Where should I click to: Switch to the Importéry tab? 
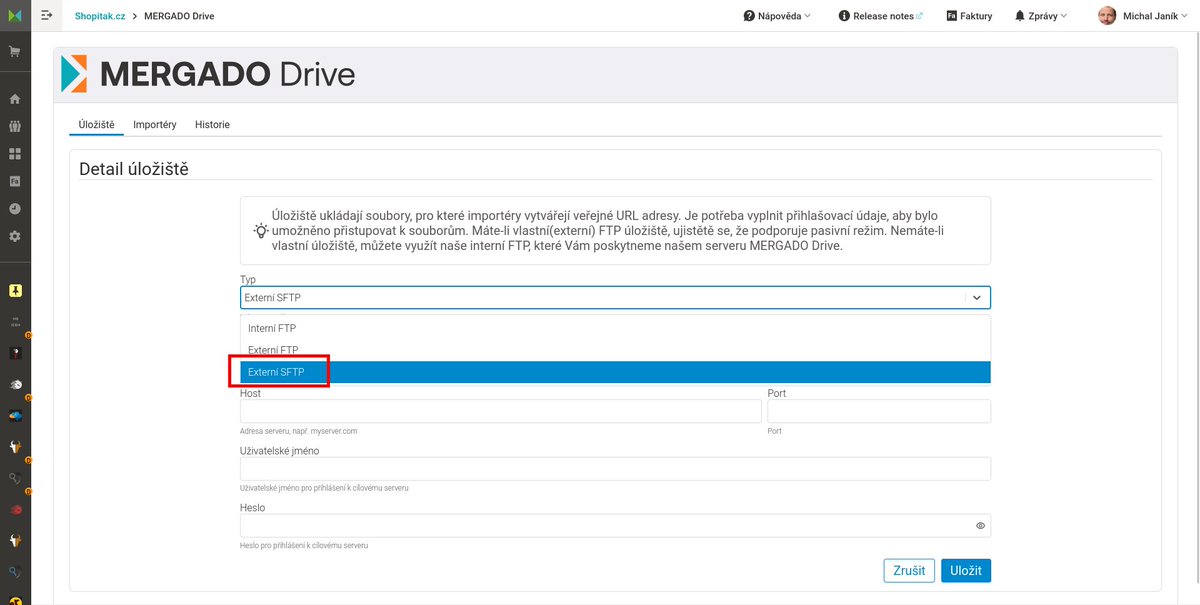tap(154, 124)
